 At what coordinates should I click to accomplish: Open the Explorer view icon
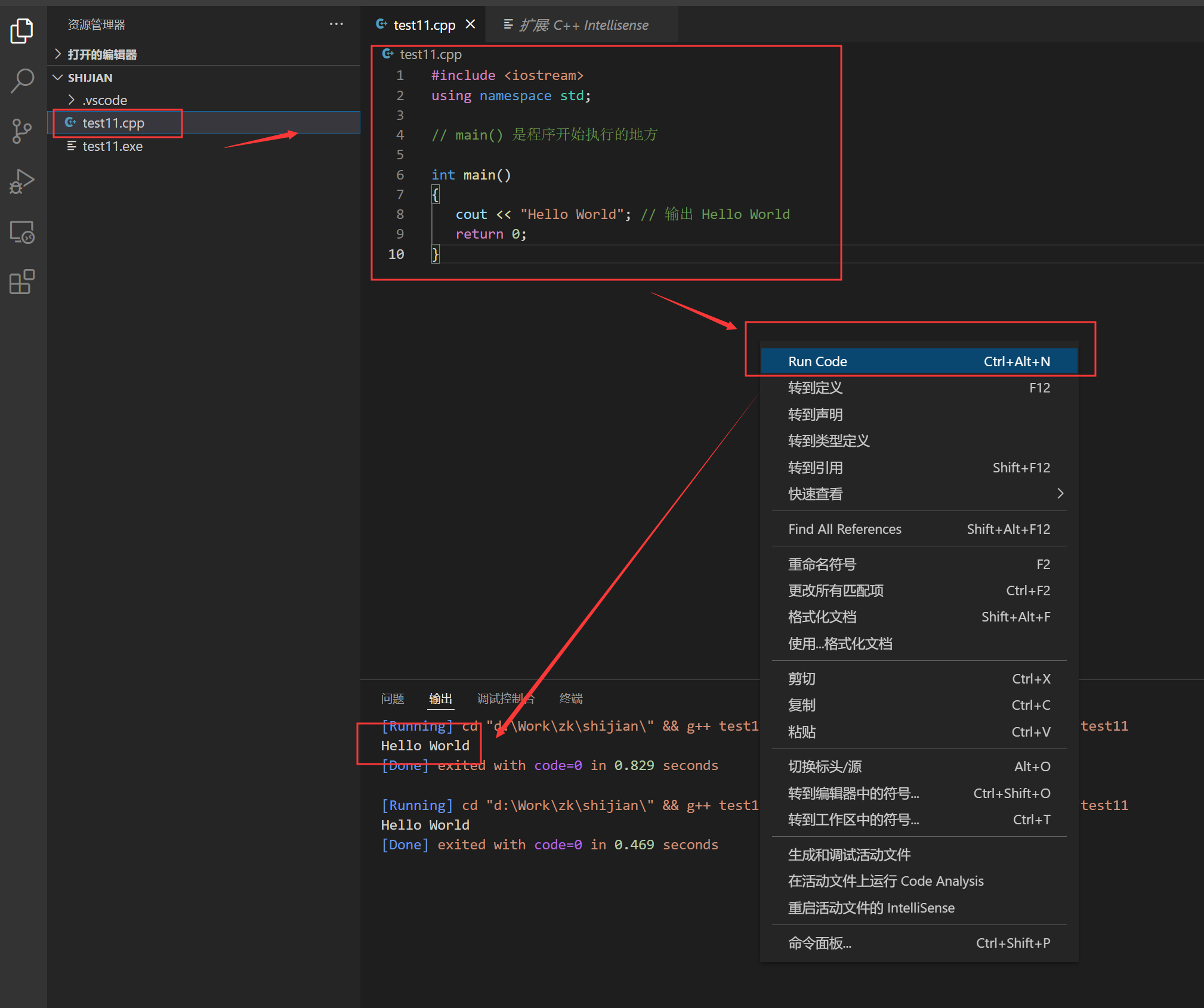coord(22,30)
